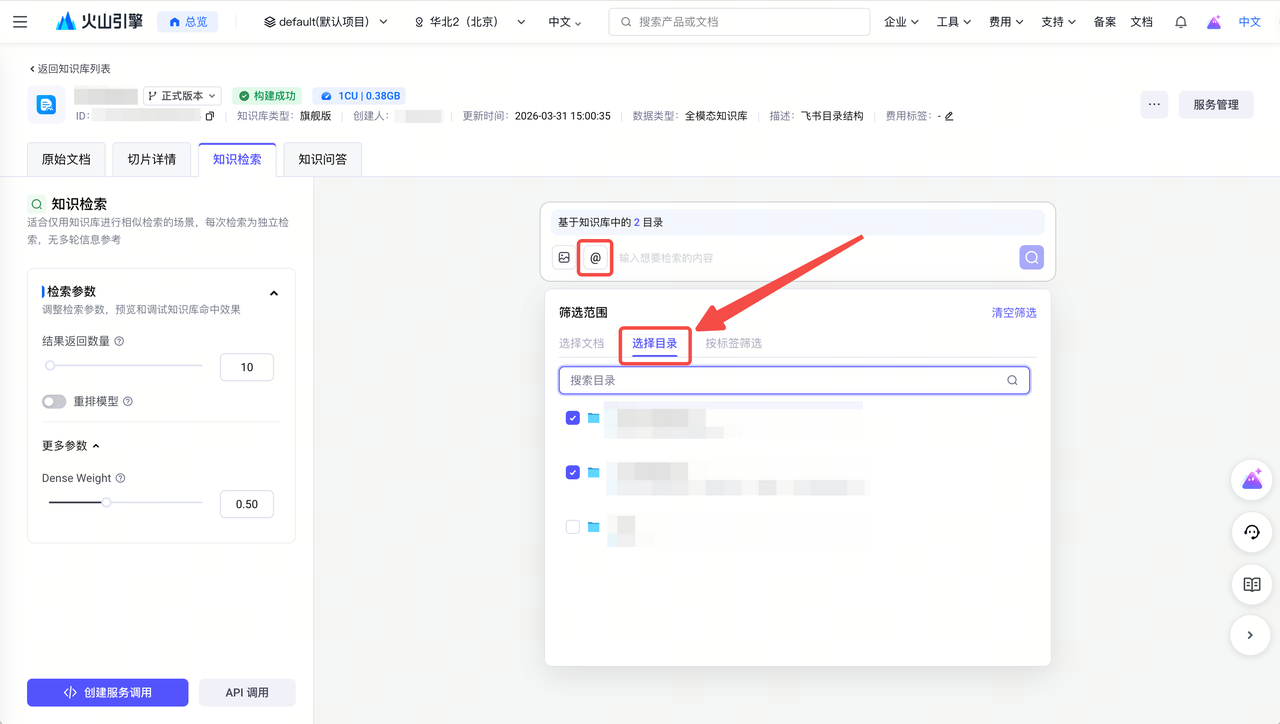Open the default(默认项目) project dropdown
The width and height of the screenshot is (1280, 724).
click(326, 21)
